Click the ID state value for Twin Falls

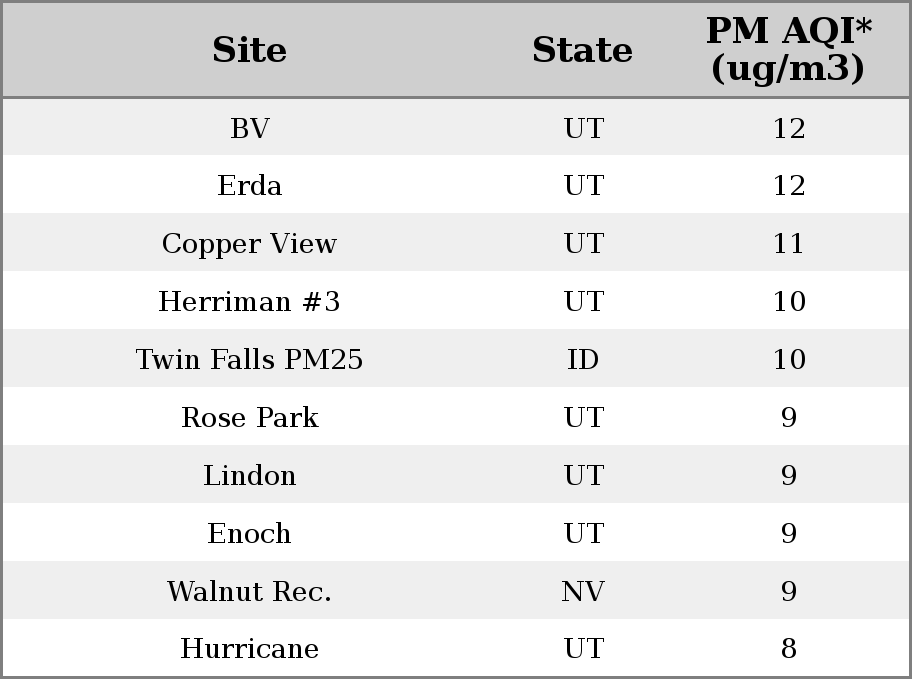[x=583, y=359]
